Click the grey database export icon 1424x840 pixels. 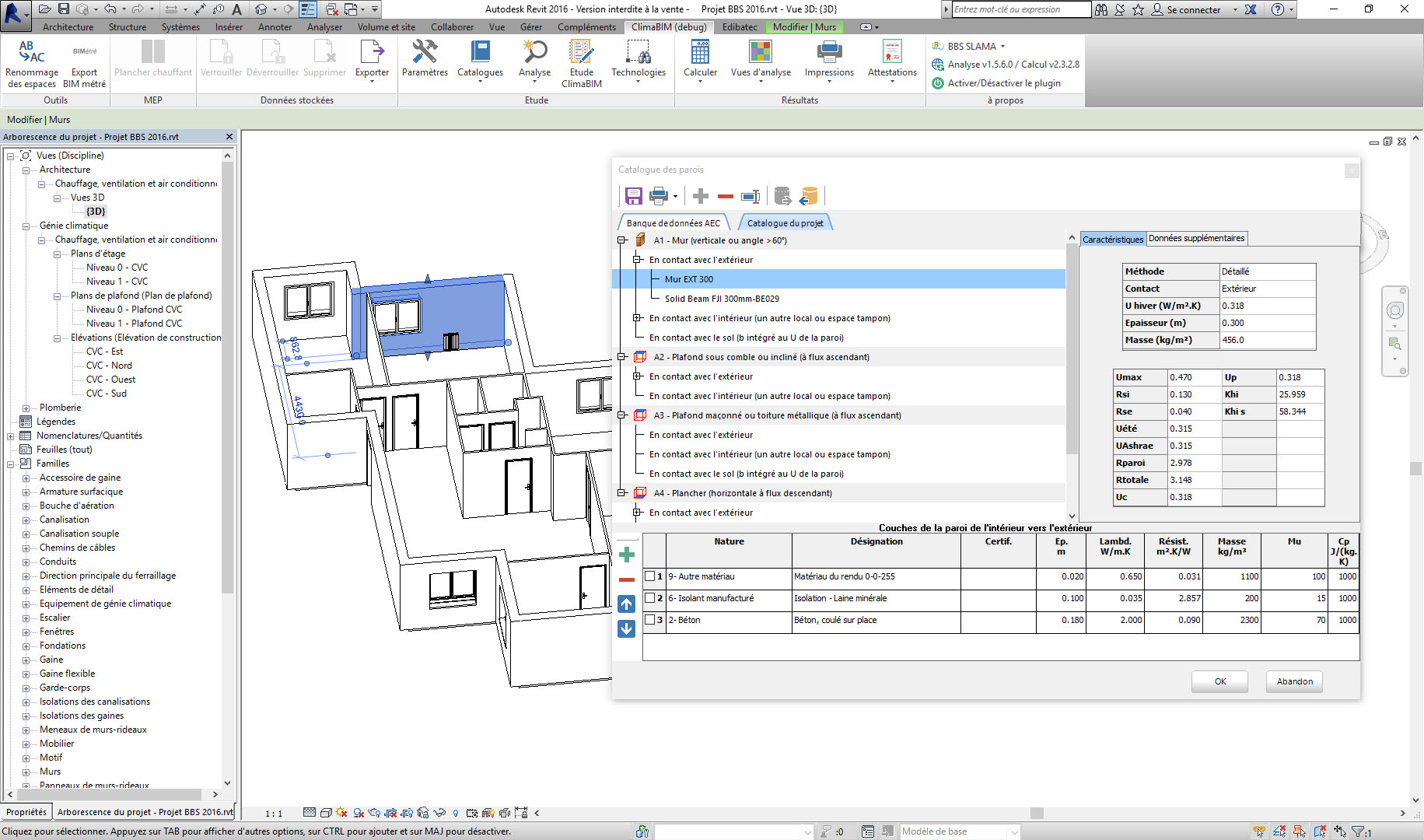point(783,196)
